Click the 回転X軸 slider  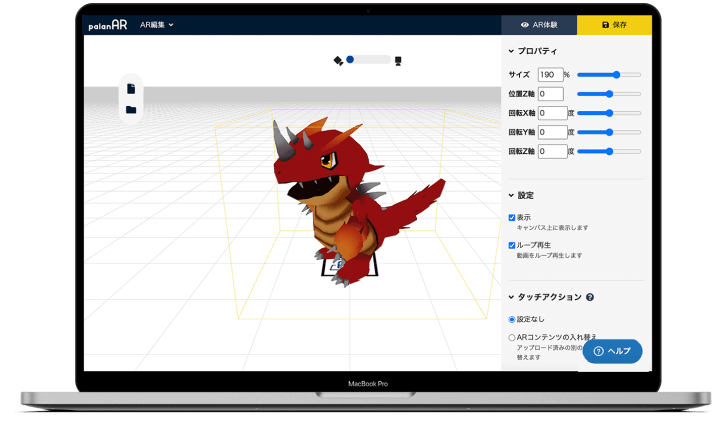[x=609, y=113]
